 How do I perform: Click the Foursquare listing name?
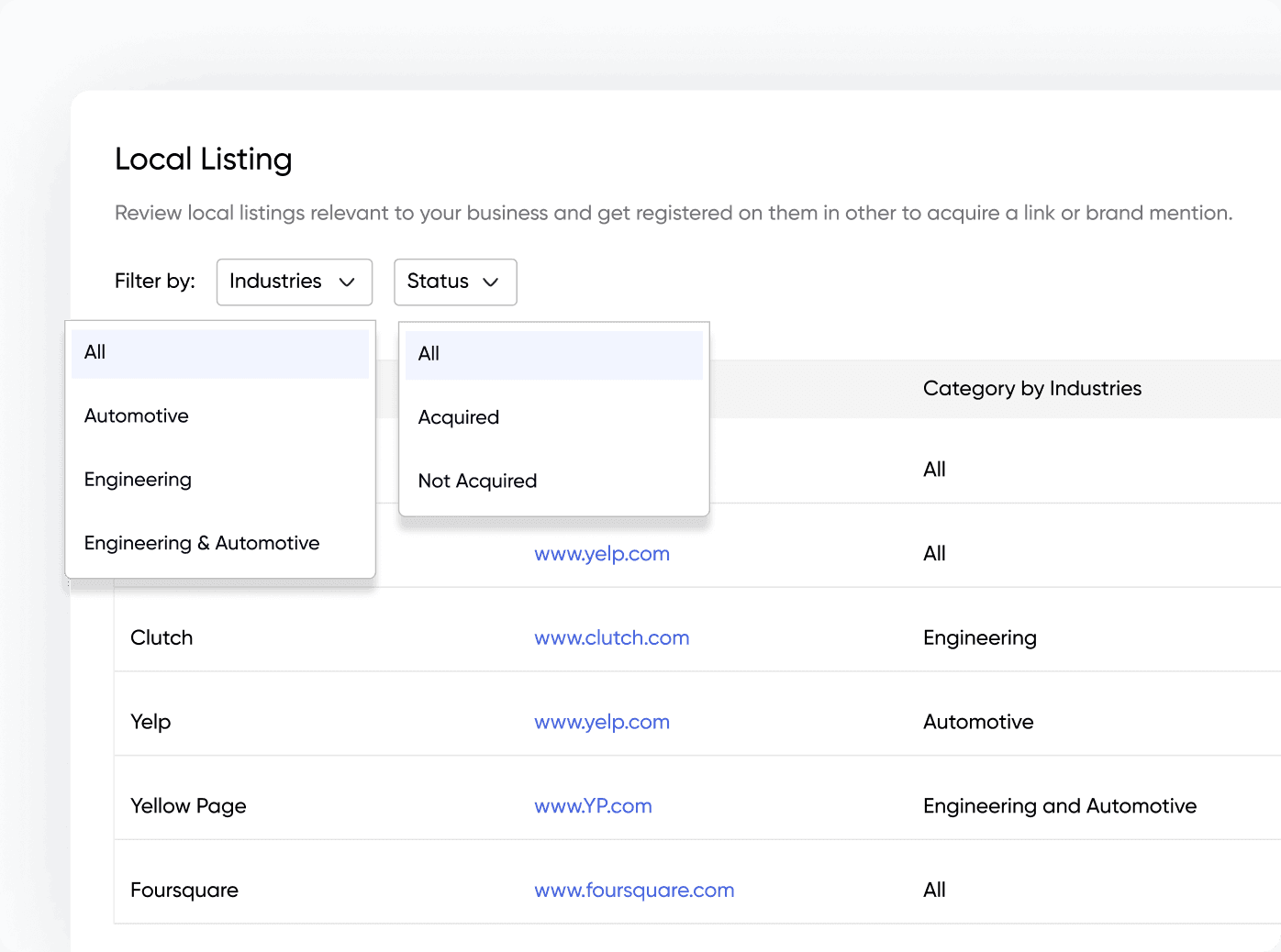pos(184,891)
